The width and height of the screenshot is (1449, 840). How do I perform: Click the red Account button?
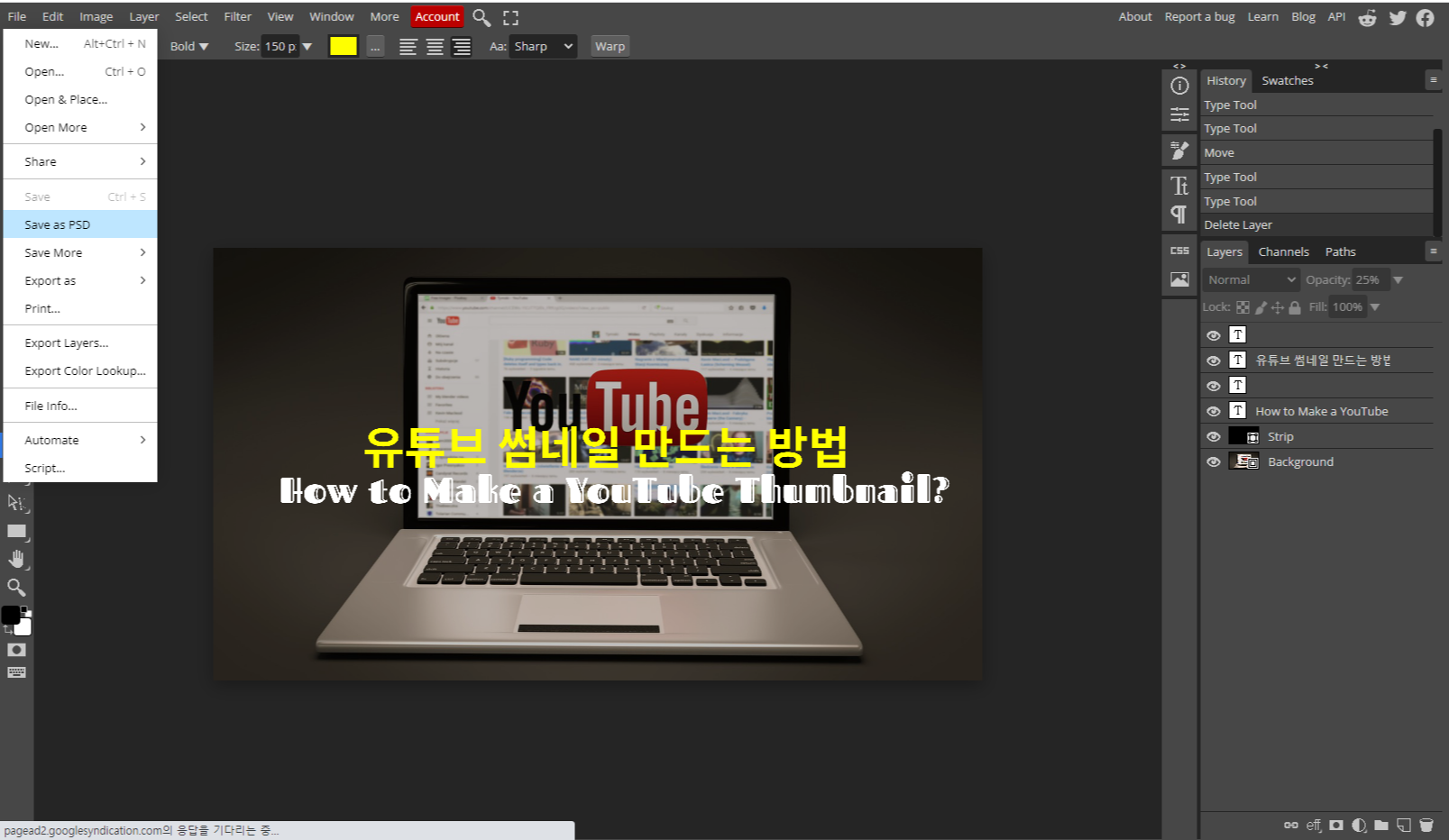437,17
